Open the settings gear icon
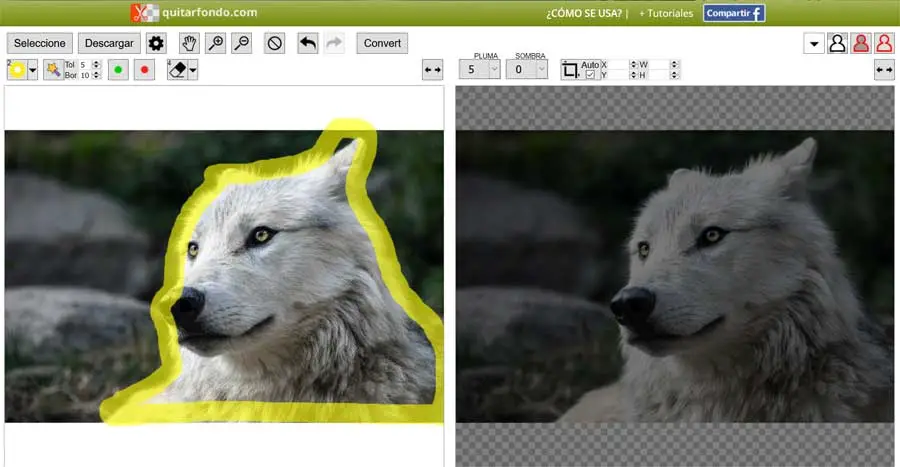 coord(156,43)
